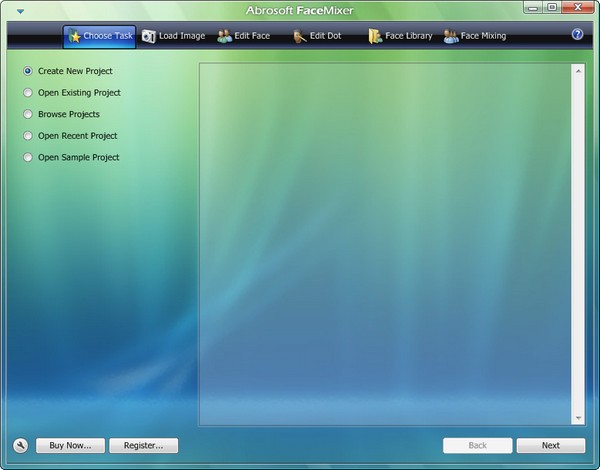The height and width of the screenshot is (470, 600).
Task: Maximize the FaceMixer window
Action: pyautogui.click(x=552, y=8)
